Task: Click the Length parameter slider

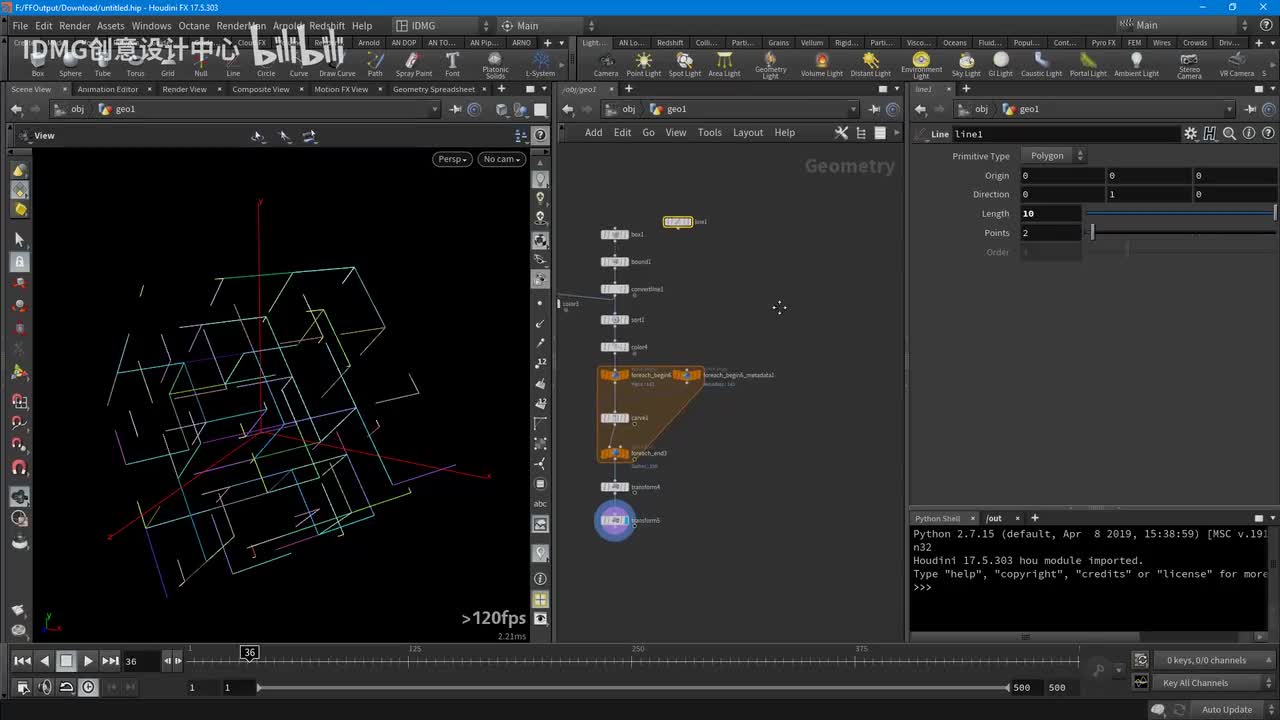Action: (x=1180, y=214)
